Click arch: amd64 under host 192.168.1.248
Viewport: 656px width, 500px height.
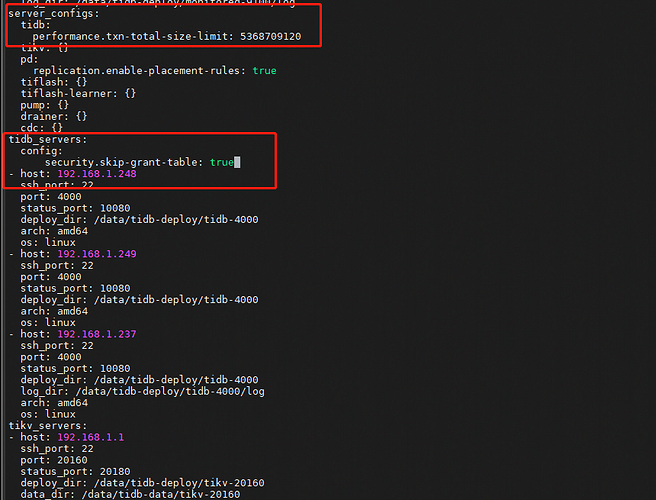[54, 231]
